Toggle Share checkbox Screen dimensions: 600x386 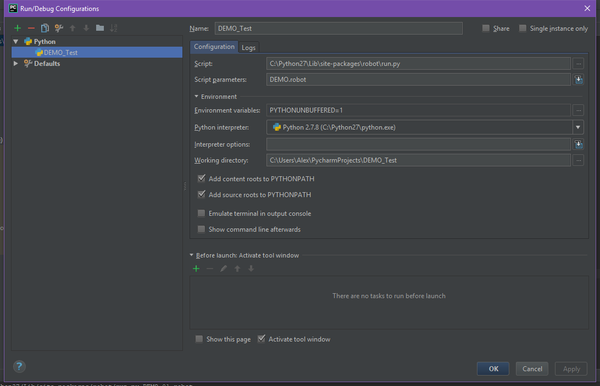(x=486, y=28)
